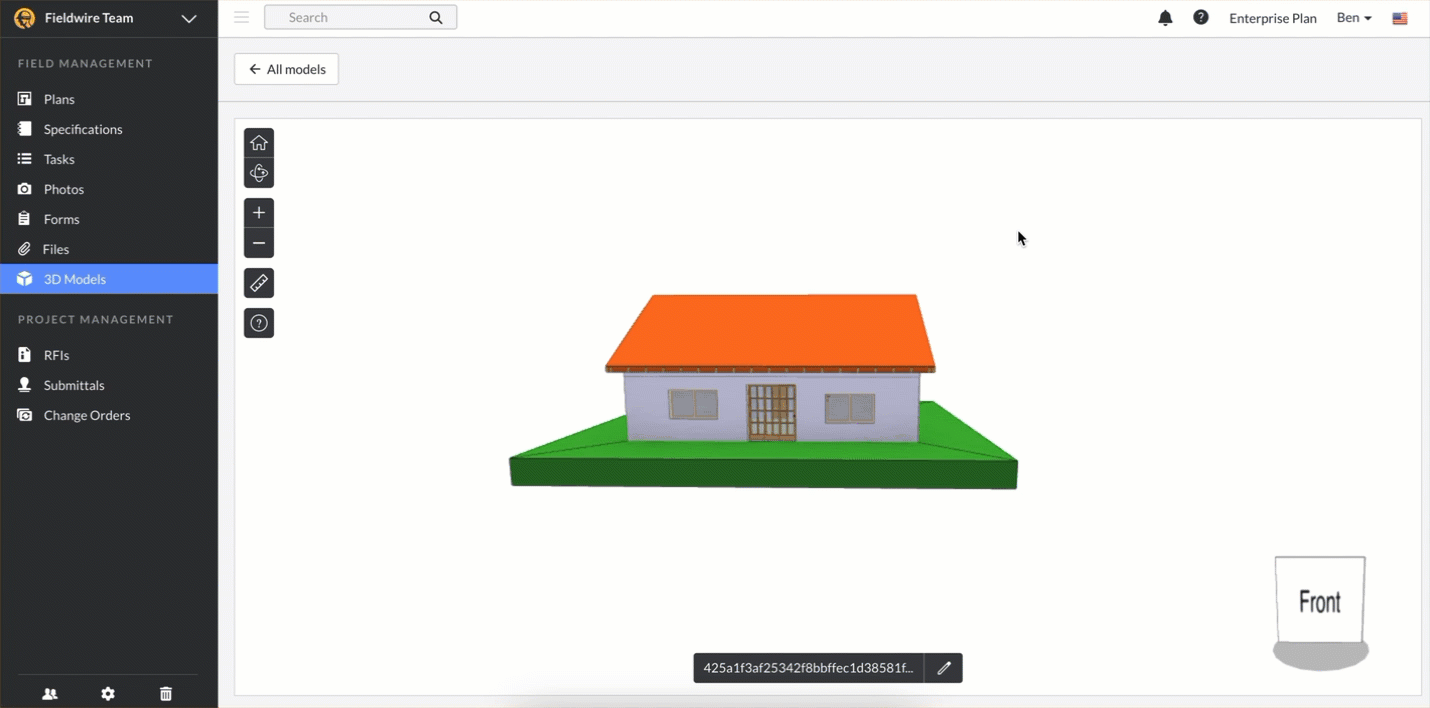
Task: Switch to the Tasks section
Action: (x=58, y=158)
